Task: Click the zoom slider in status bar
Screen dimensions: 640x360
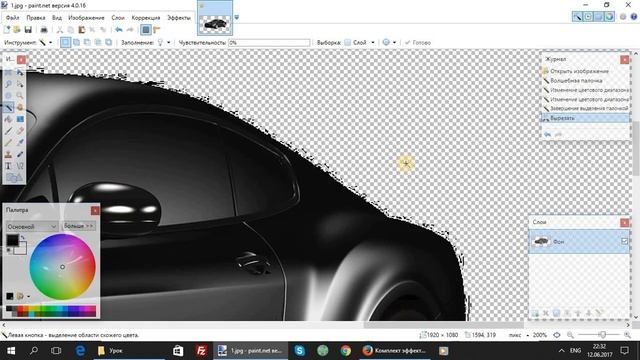Action: (x=602, y=335)
